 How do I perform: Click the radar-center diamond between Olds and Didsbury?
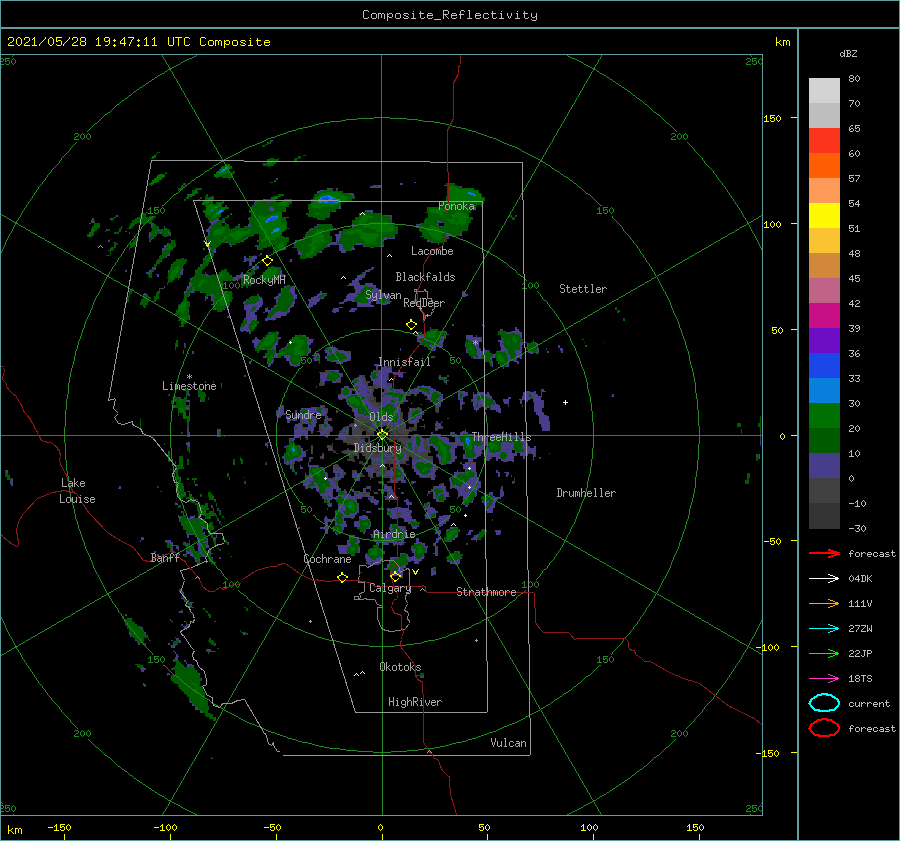[x=383, y=435]
